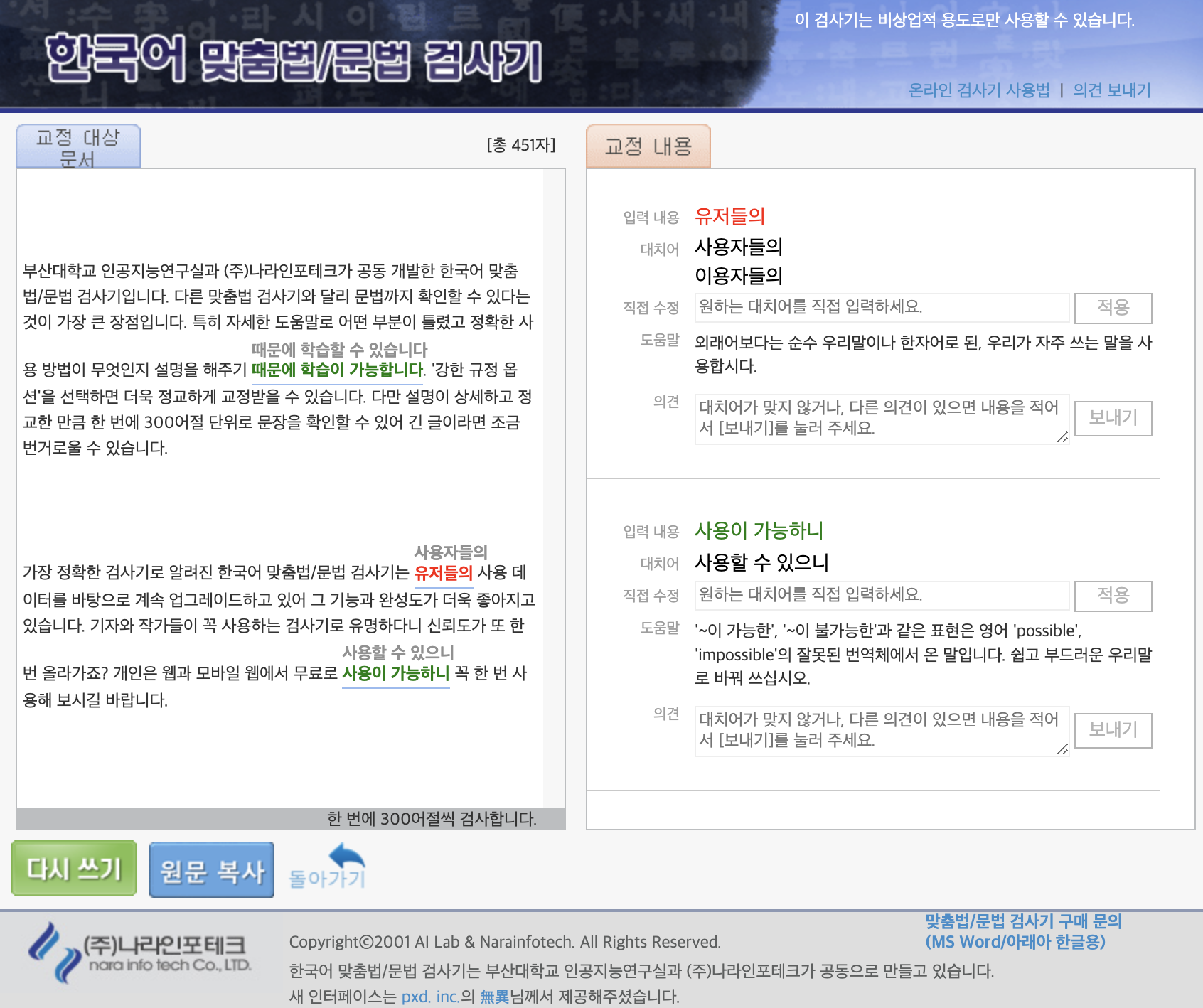
Task: Click input phrase 사용이 가능하니 in correction panel
Action: tap(759, 530)
